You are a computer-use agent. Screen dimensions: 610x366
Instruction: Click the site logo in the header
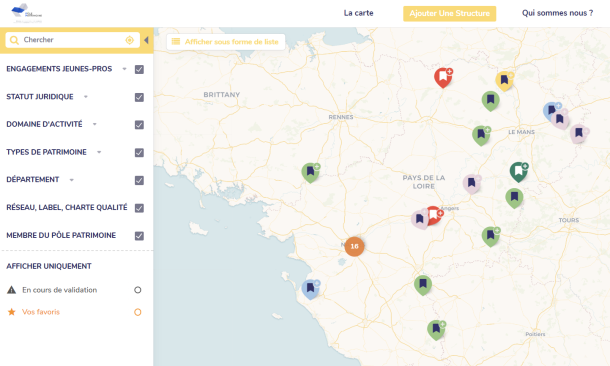(x=26, y=13)
